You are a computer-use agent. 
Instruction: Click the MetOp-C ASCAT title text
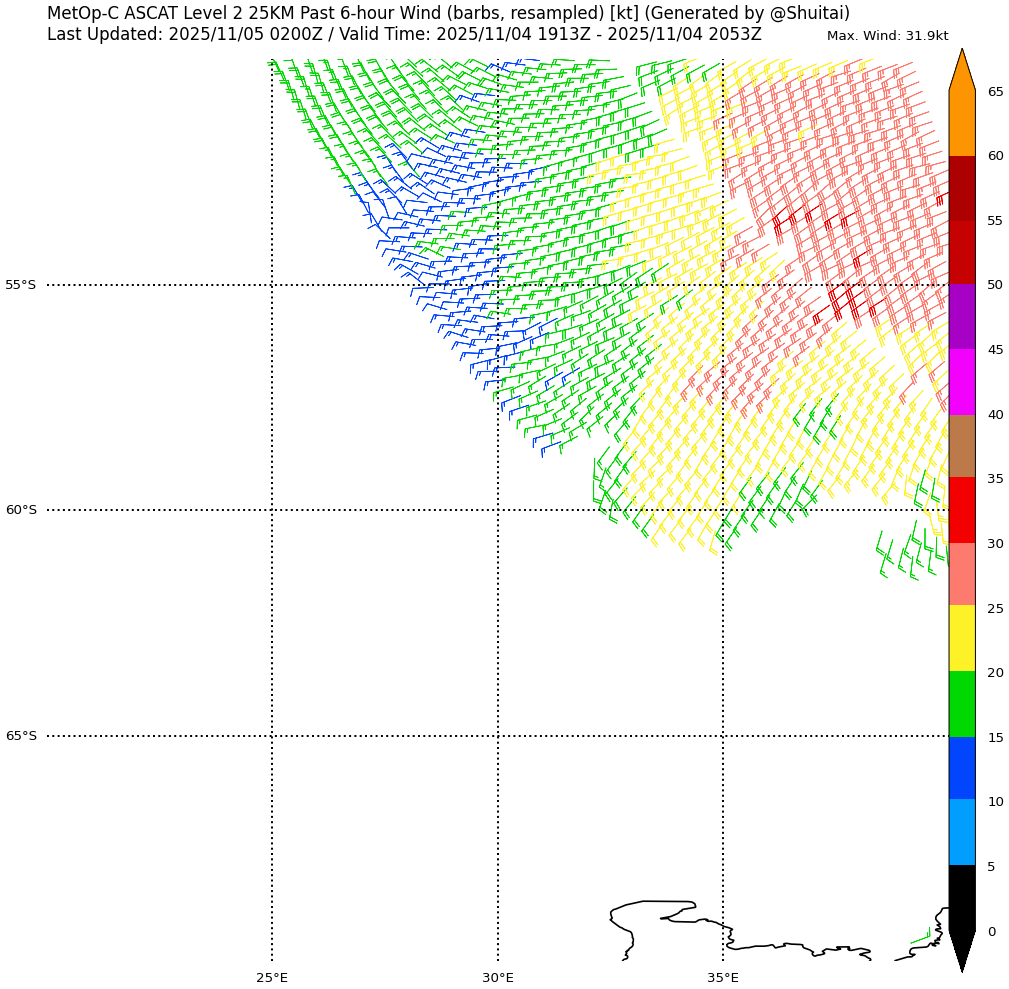(448, 13)
